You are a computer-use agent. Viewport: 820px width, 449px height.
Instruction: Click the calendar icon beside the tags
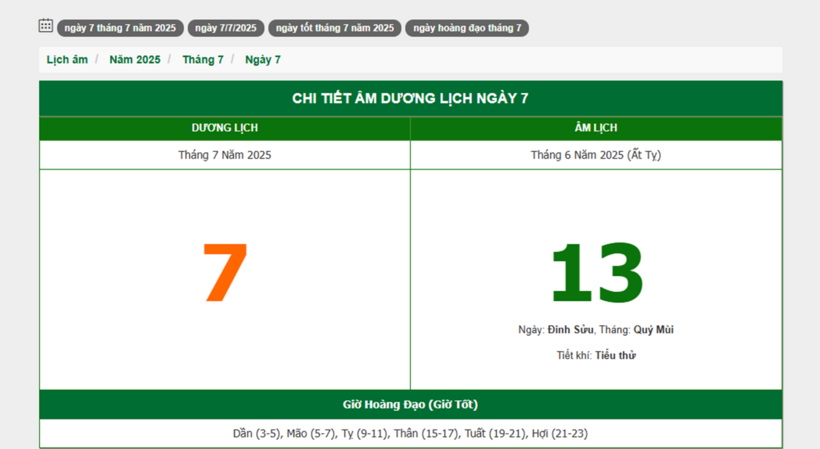[45, 25]
